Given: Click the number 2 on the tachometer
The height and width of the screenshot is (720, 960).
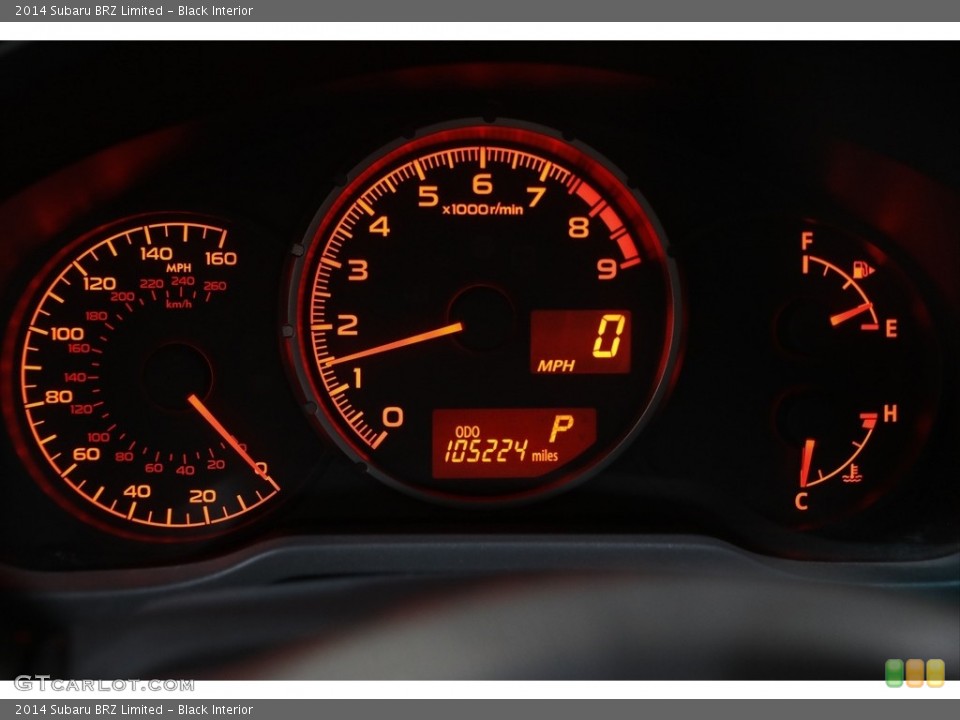Looking at the screenshot, I should point(347,324).
